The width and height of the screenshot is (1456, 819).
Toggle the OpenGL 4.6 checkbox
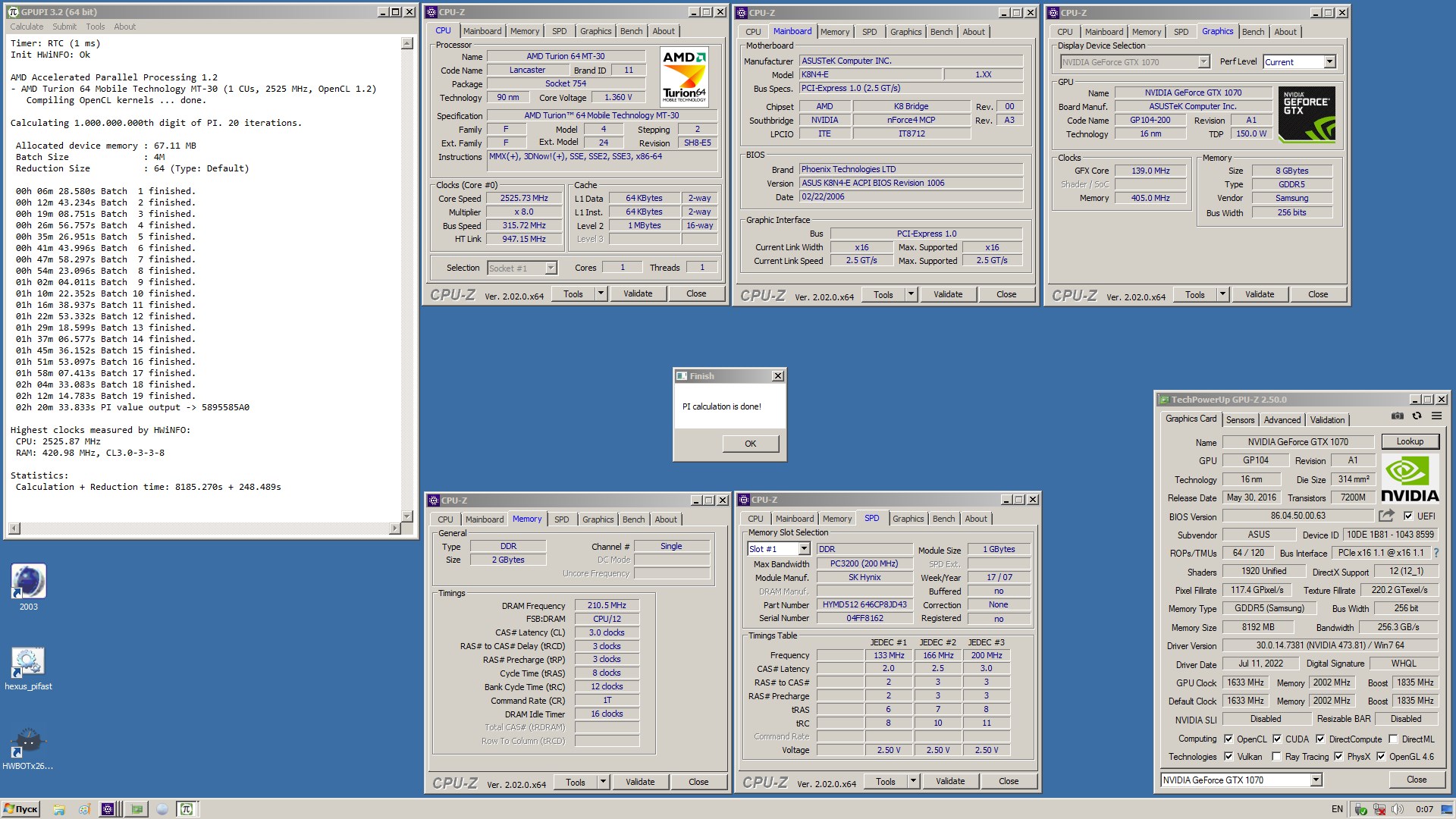tap(1381, 756)
